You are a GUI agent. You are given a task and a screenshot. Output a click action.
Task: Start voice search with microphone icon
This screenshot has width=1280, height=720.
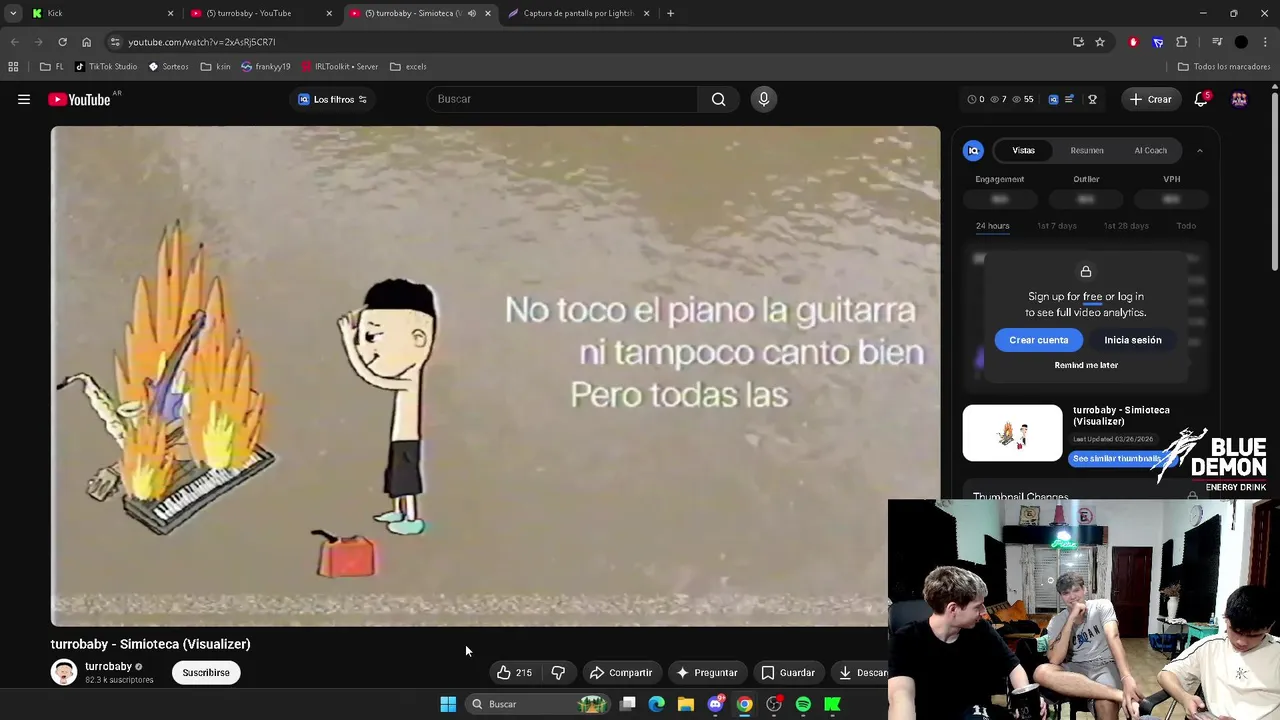pyautogui.click(x=763, y=99)
